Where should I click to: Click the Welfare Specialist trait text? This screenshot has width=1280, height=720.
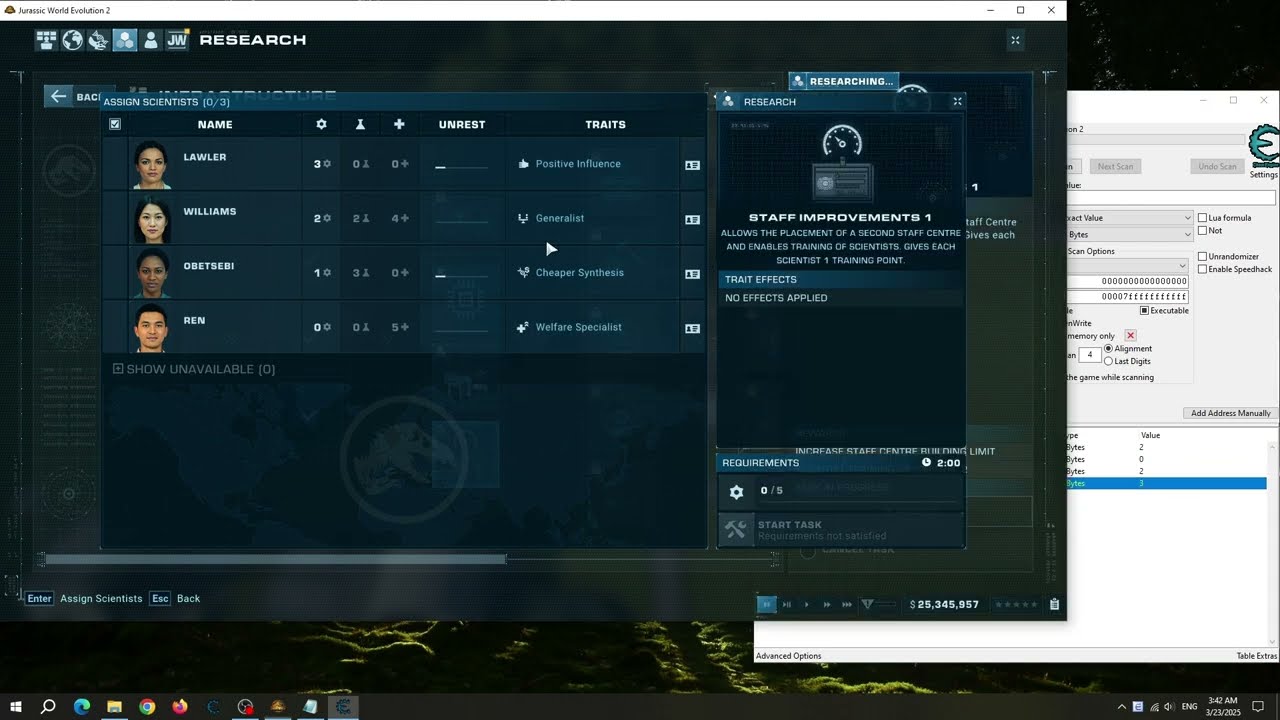click(x=579, y=327)
